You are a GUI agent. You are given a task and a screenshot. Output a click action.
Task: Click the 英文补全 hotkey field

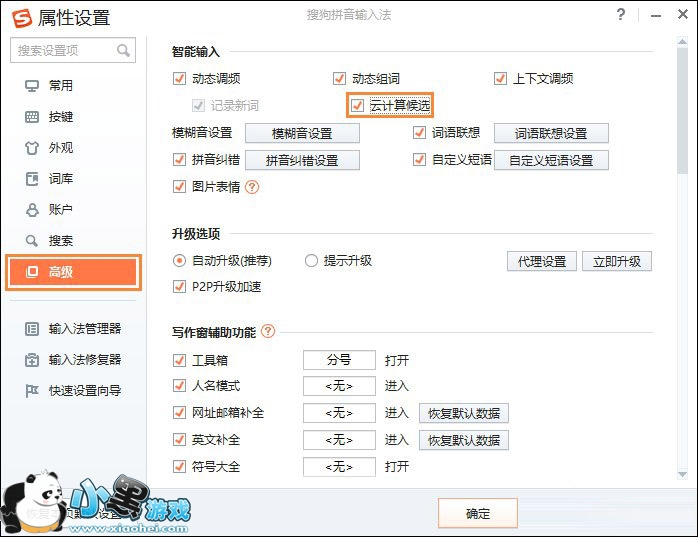click(339, 440)
